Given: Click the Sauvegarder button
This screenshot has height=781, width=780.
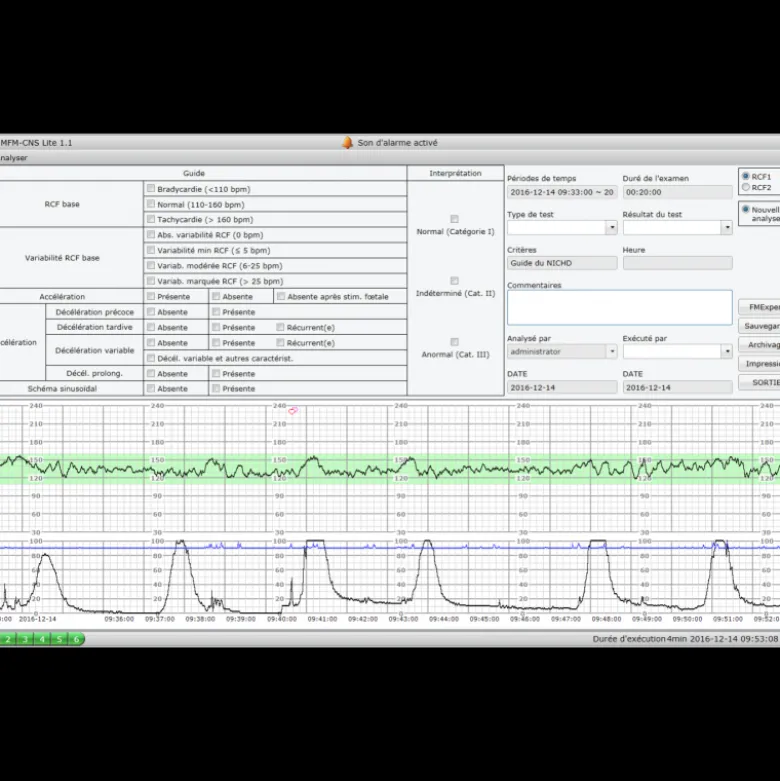Looking at the screenshot, I should point(759,326).
